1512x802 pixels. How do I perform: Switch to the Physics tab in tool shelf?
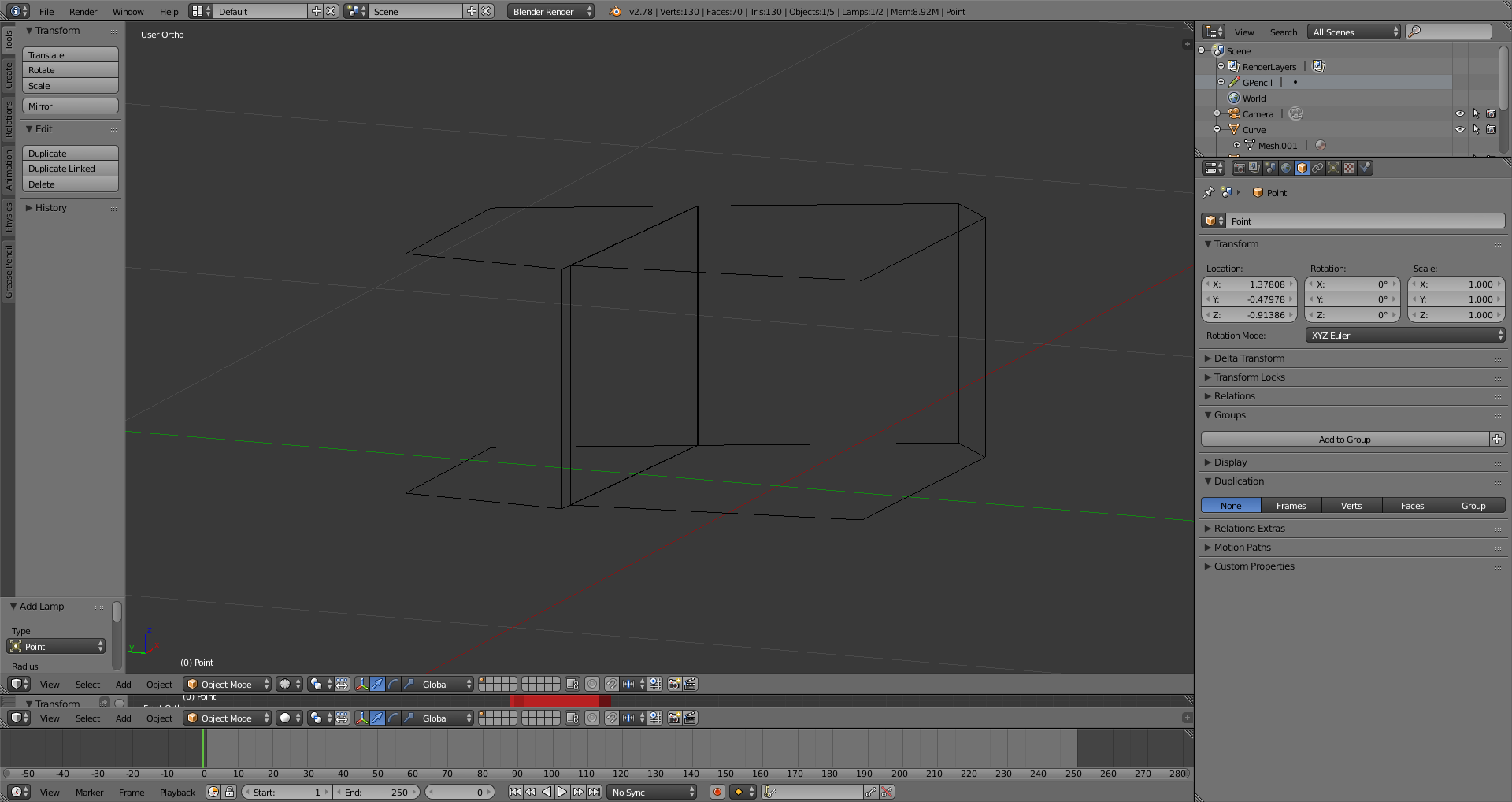(8, 216)
